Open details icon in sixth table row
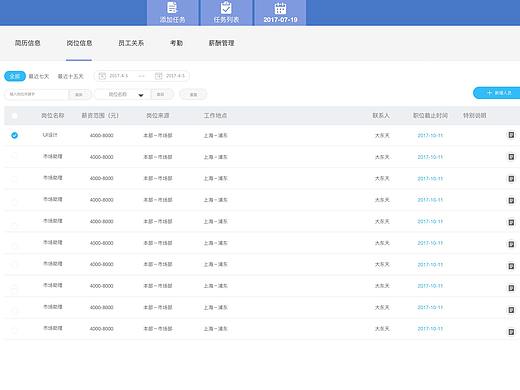Viewport: 520px width, 390px height. [511, 244]
